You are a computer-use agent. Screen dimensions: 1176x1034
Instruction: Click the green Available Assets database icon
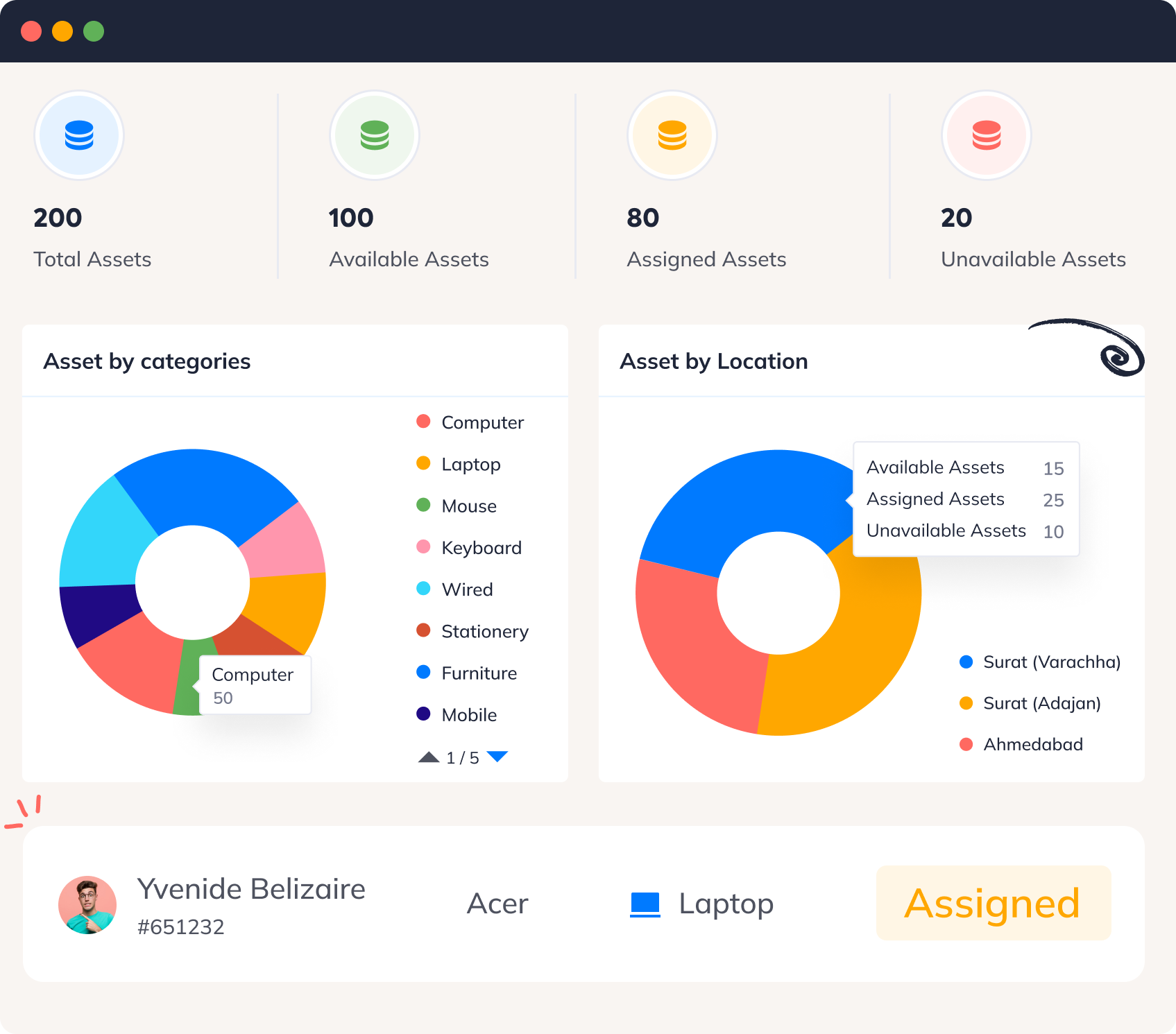pyautogui.click(x=374, y=135)
